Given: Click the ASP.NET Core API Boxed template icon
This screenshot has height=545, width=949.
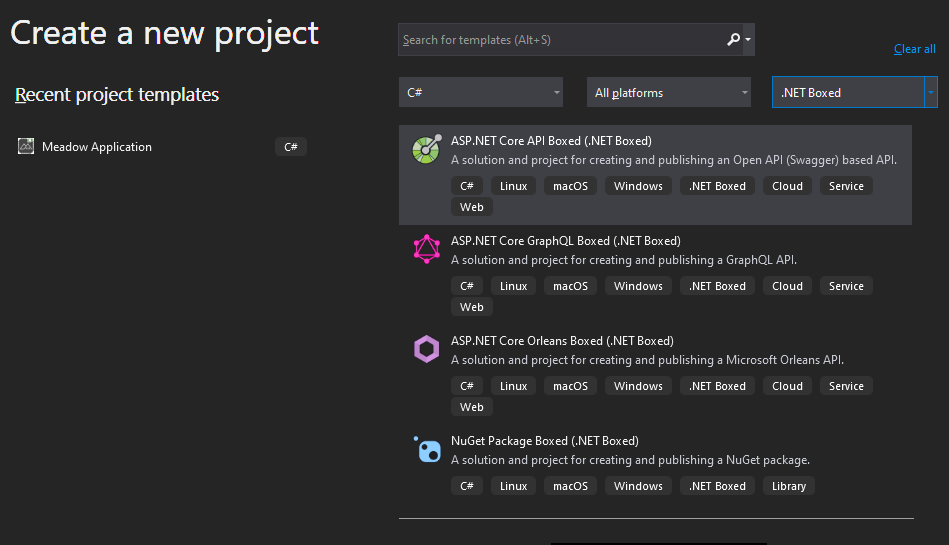Looking at the screenshot, I should (x=427, y=149).
